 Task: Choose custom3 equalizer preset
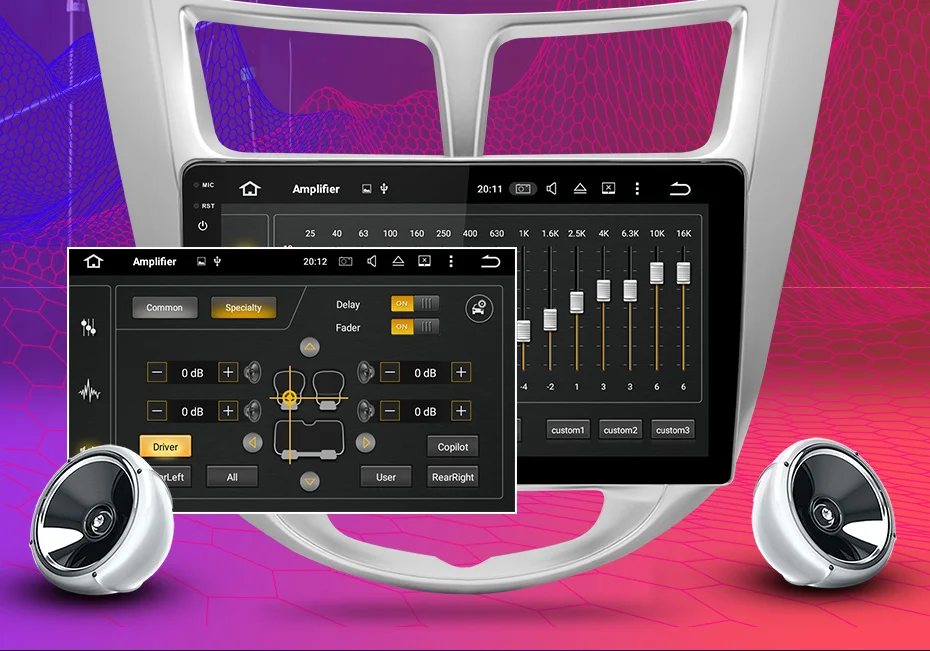pyautogui.click(x=673, y=430)
